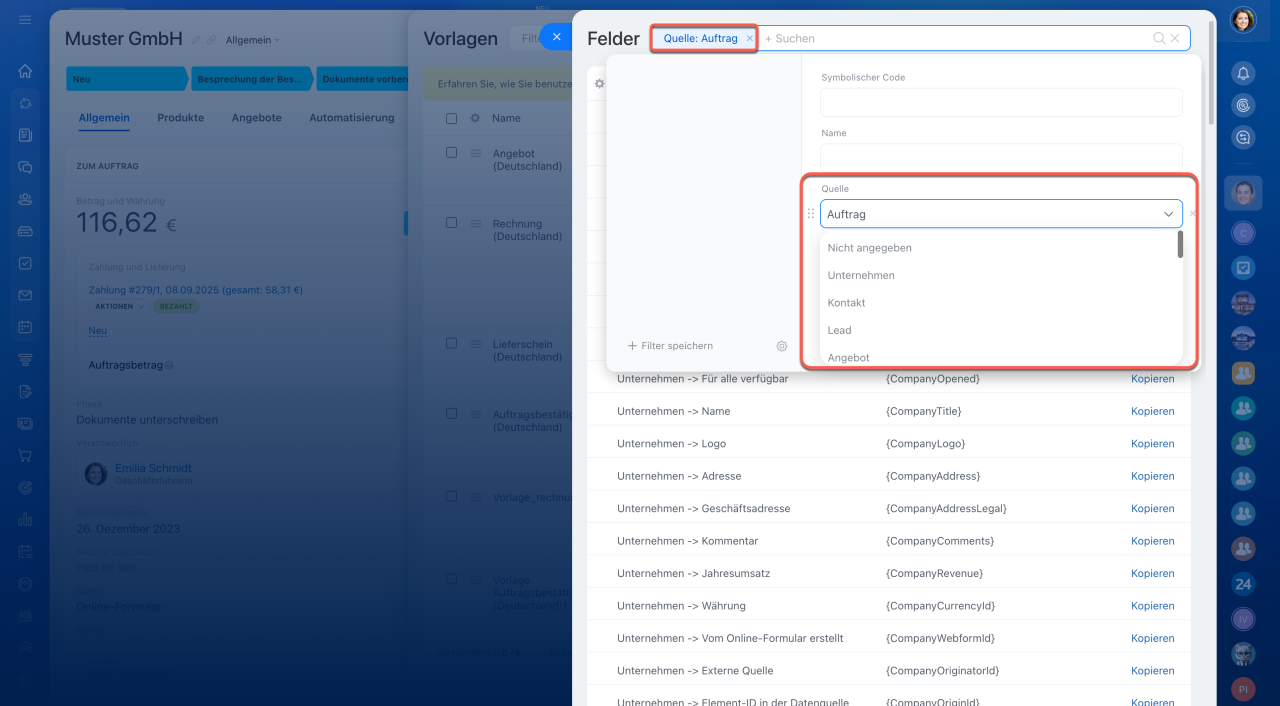The height and width of the screenshot is (706, 1280).
Task: Open the group of people icon in sidebar
Action: [x=25, y=199]
